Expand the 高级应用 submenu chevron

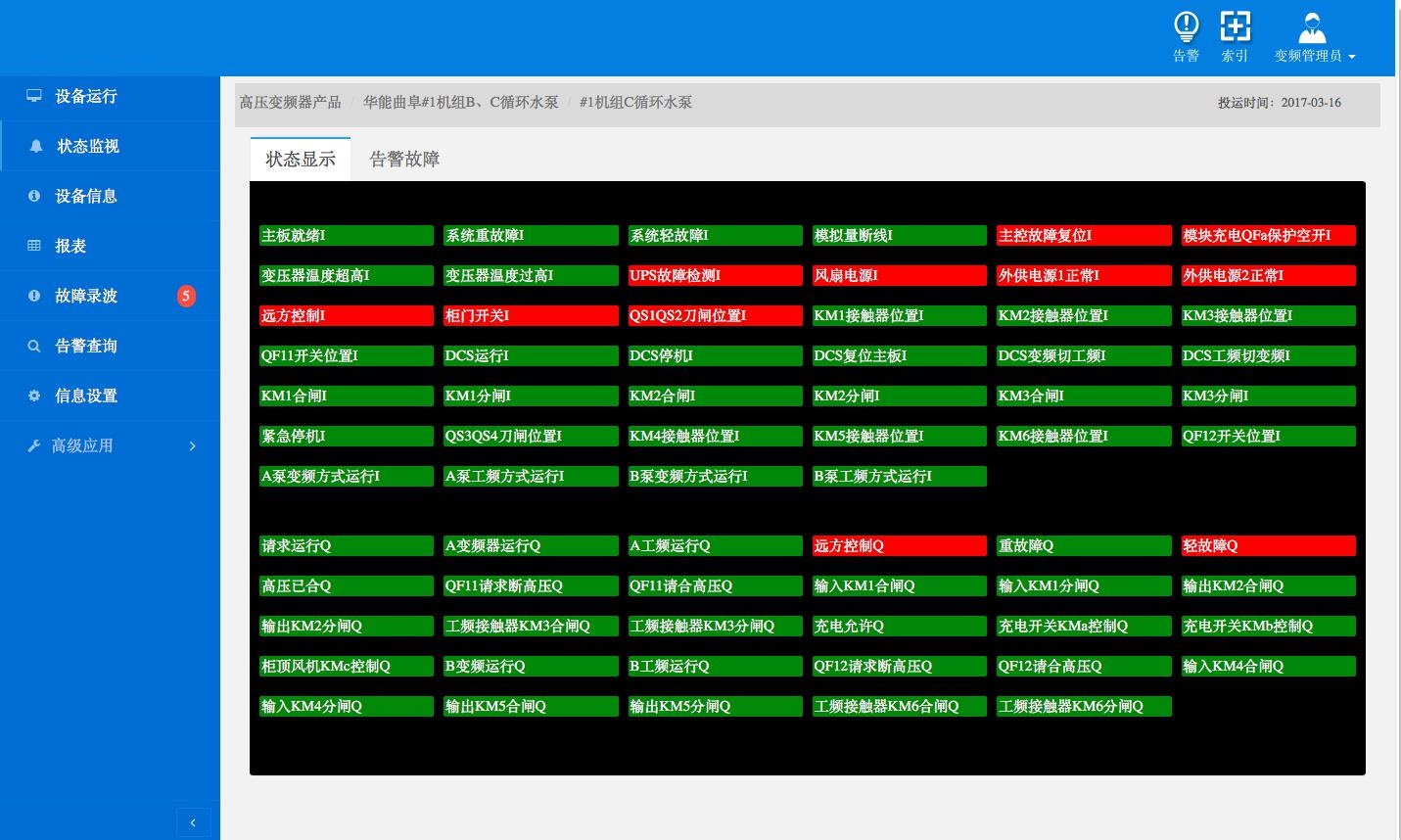[192, 446]
